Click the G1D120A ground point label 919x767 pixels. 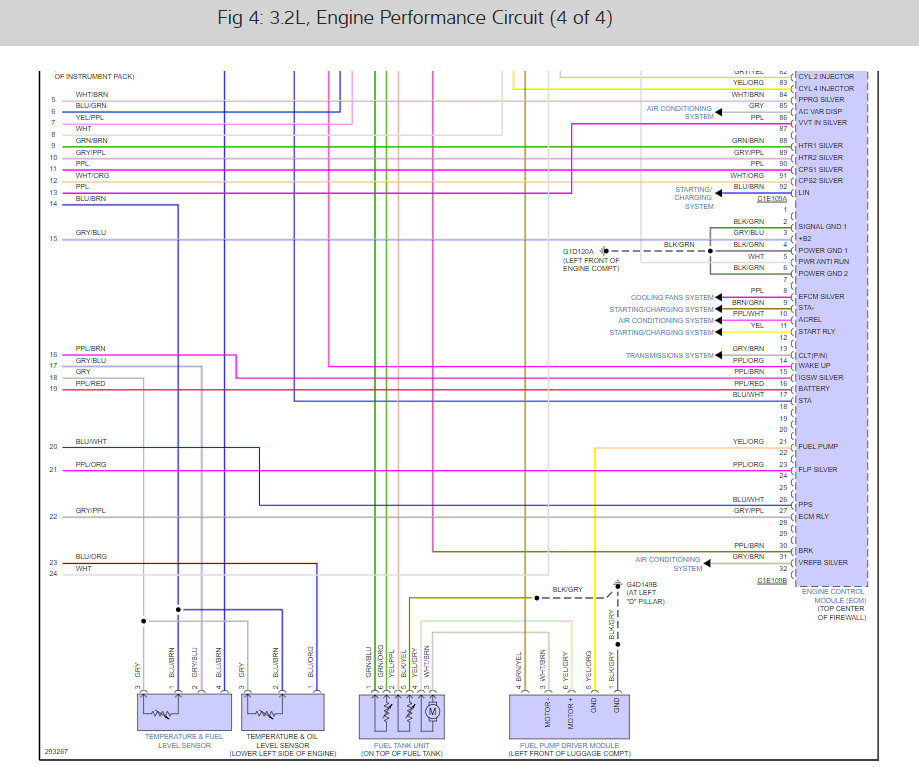tap(578, 251)
